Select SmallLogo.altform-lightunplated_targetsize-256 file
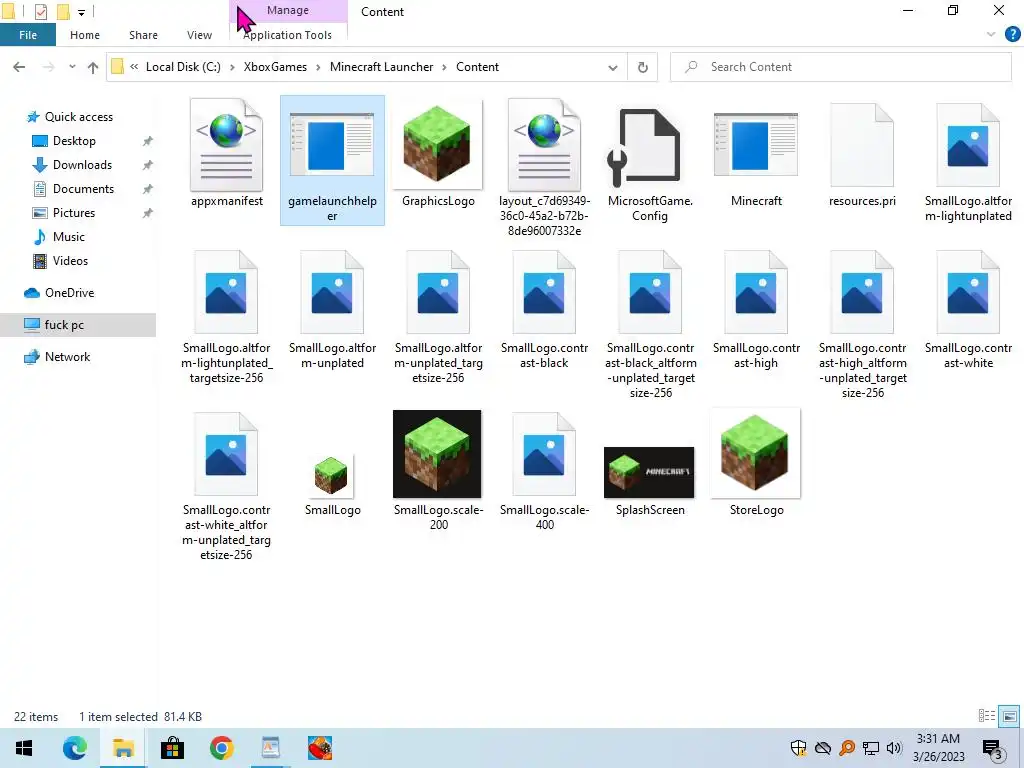The width and height of the screenshot is (1024, 768). (227, 317)
